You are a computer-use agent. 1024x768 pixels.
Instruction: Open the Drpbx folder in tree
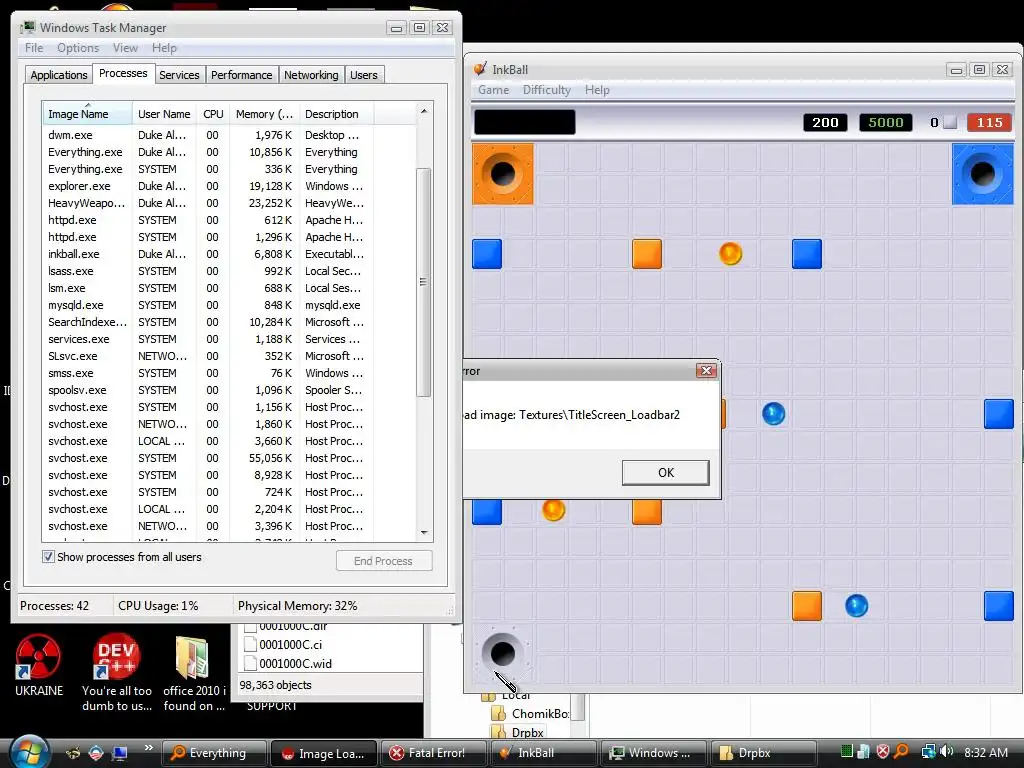point(519,732)
